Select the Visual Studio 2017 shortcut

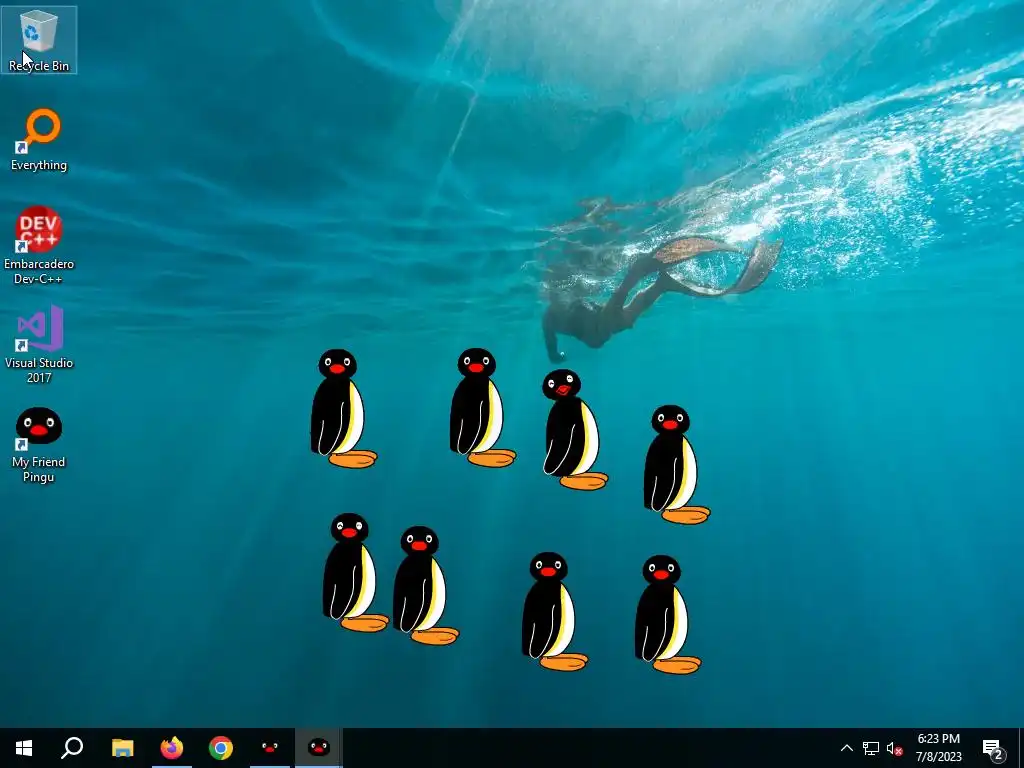[39, 344]
